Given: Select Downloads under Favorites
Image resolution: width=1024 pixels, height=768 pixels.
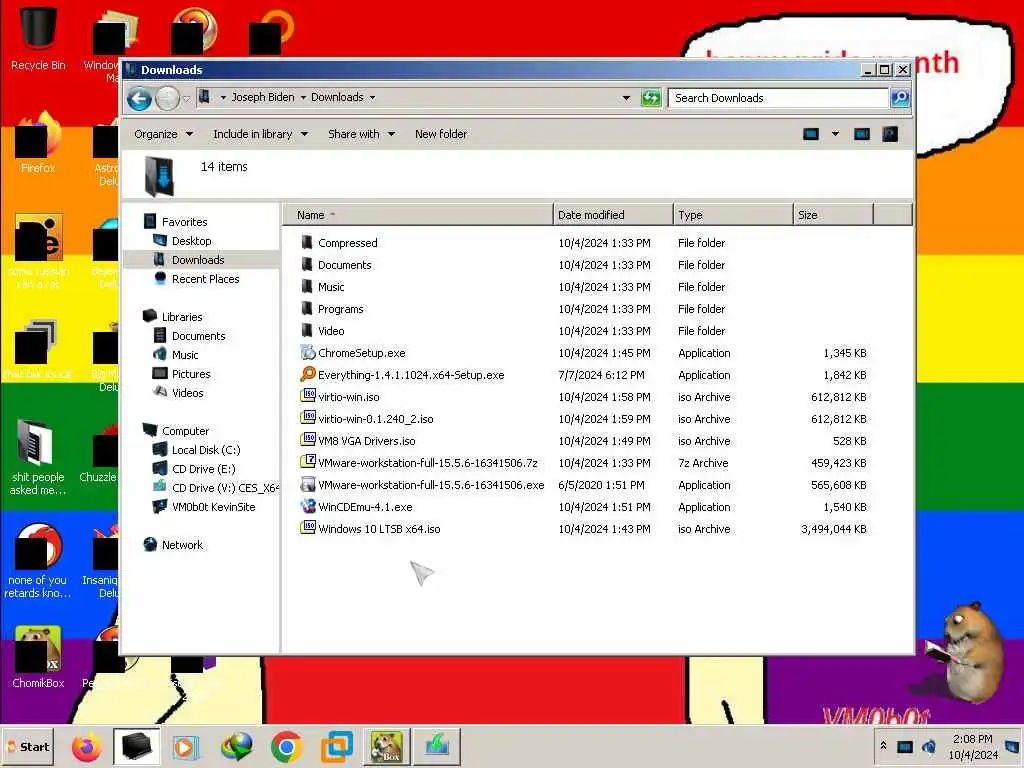Looking at the screenshot, I should pos(198,260).
